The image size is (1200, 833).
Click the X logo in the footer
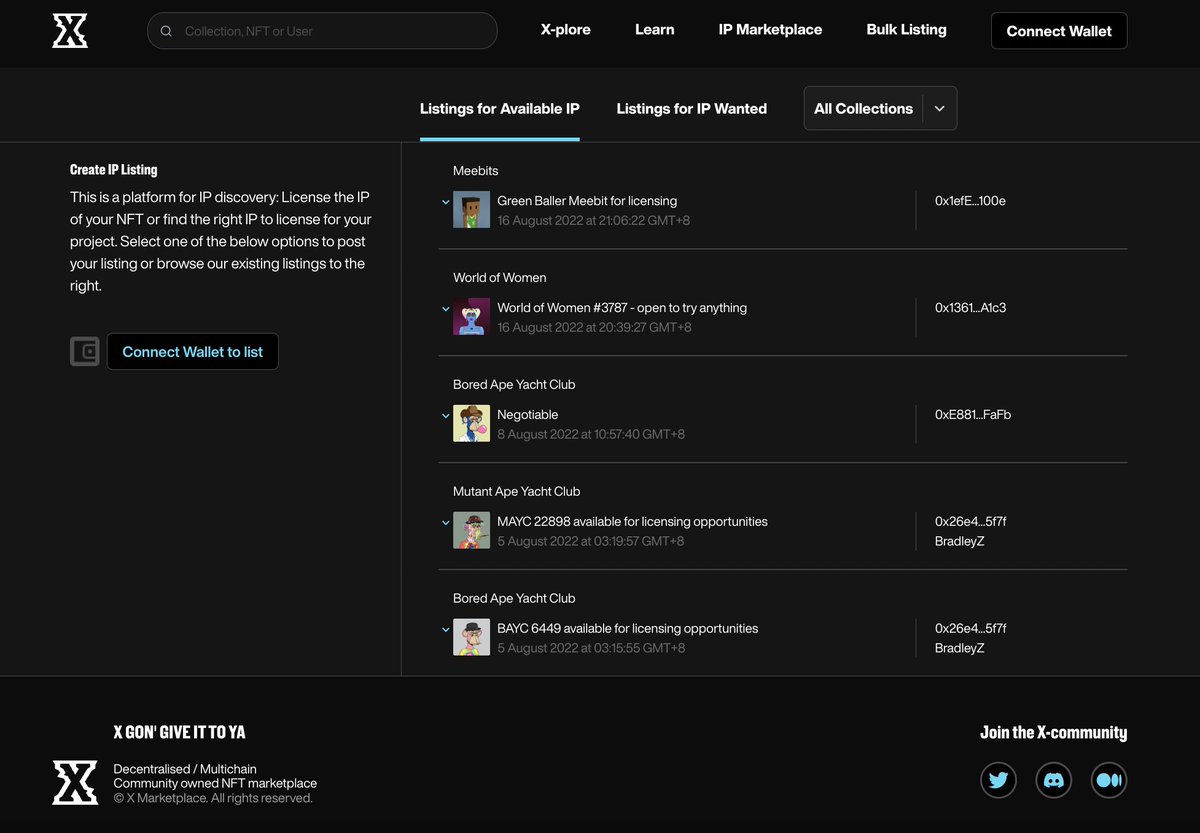click(x=75, y=783)
